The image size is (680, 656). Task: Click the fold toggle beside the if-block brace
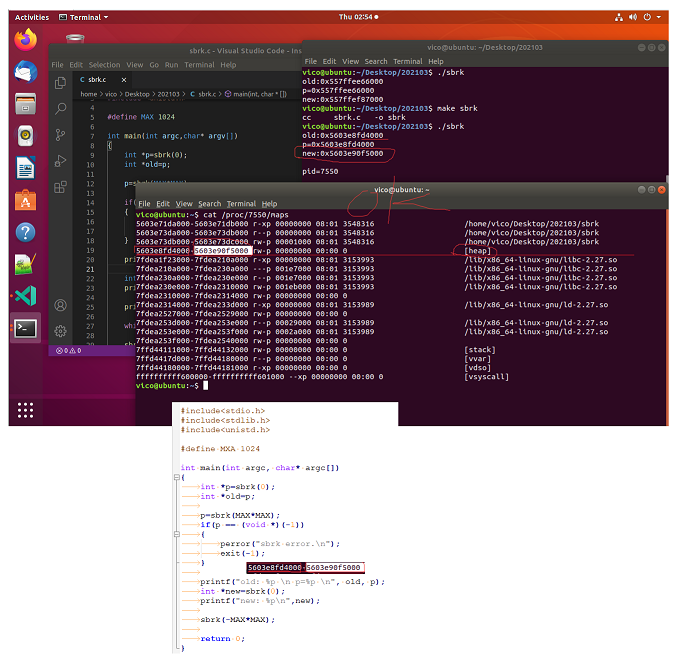tap(177, 534)
